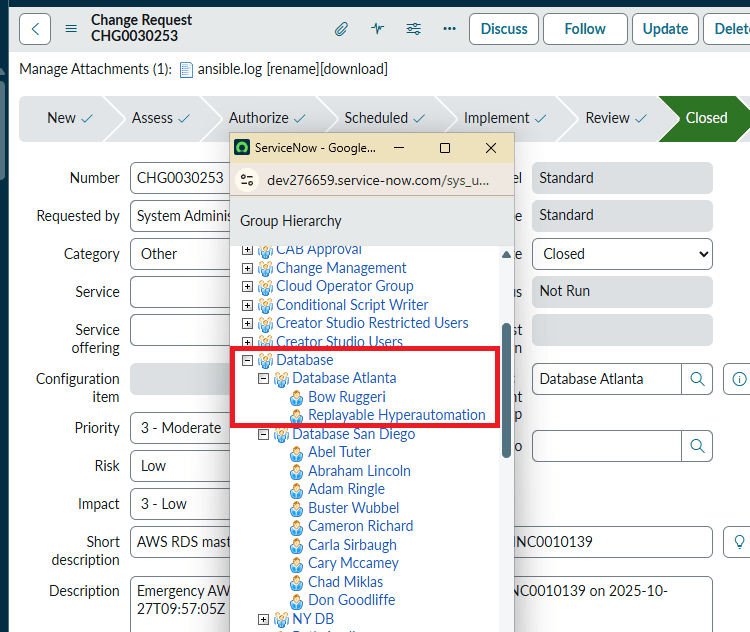The height and width of the screenshot is (632, 750).
Task: Expand the Cloud Operator Group node
Action: [x=247, y=287]
